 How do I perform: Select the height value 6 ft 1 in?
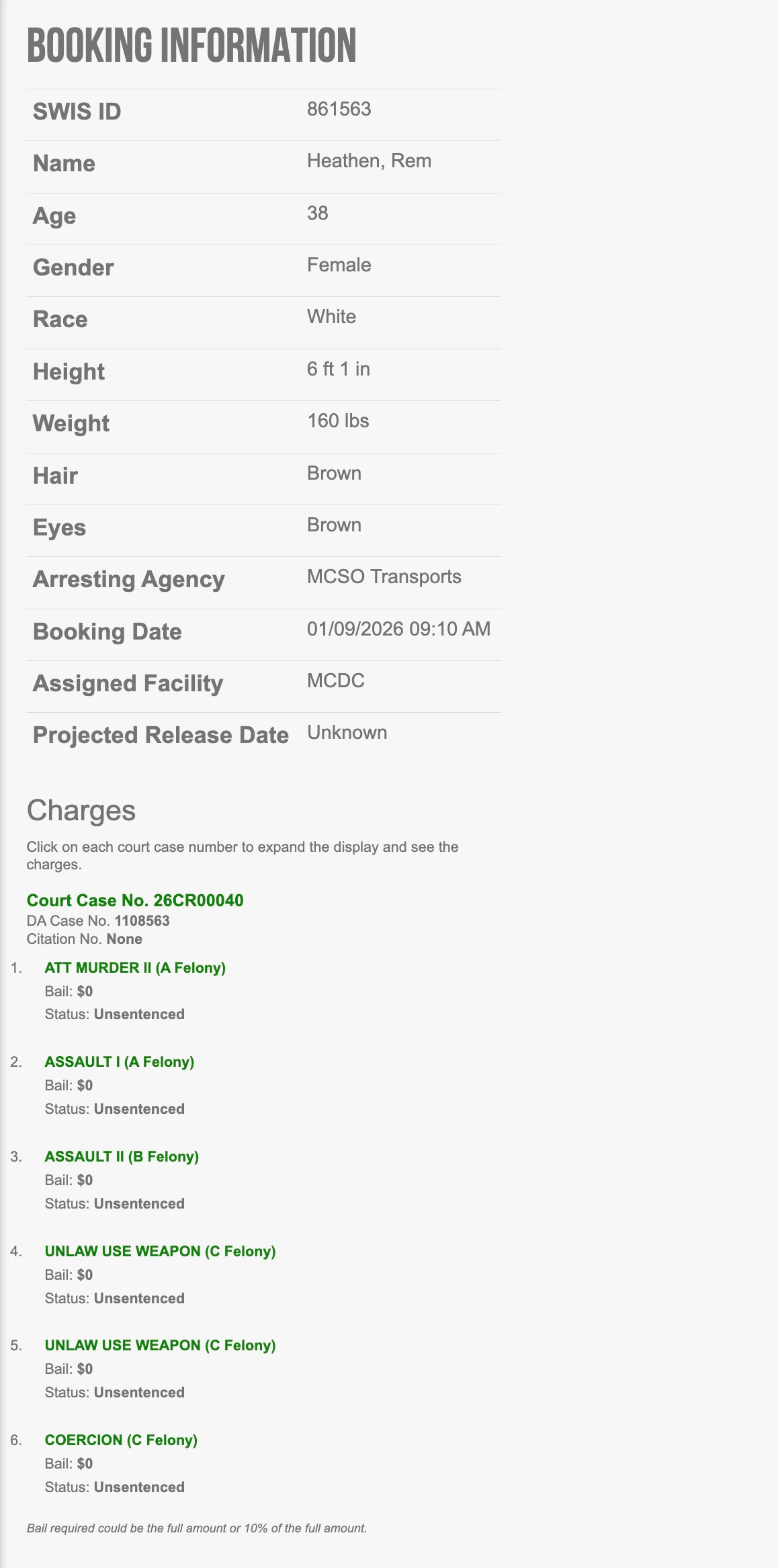338,369
